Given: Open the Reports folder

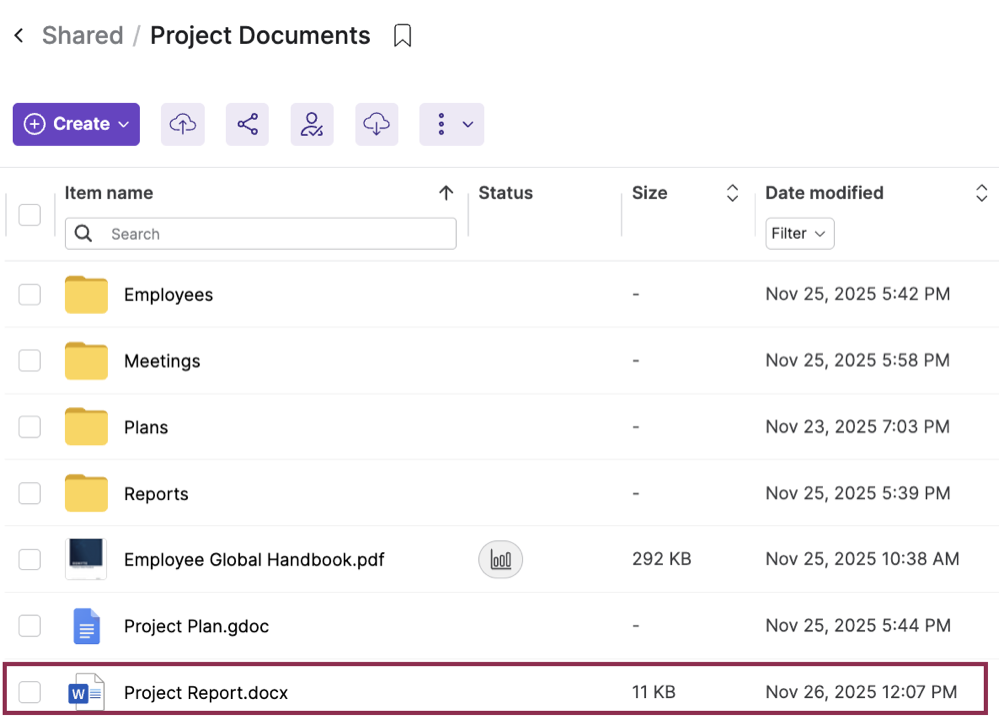Looking at the screenshot, I should click(156, 493).
